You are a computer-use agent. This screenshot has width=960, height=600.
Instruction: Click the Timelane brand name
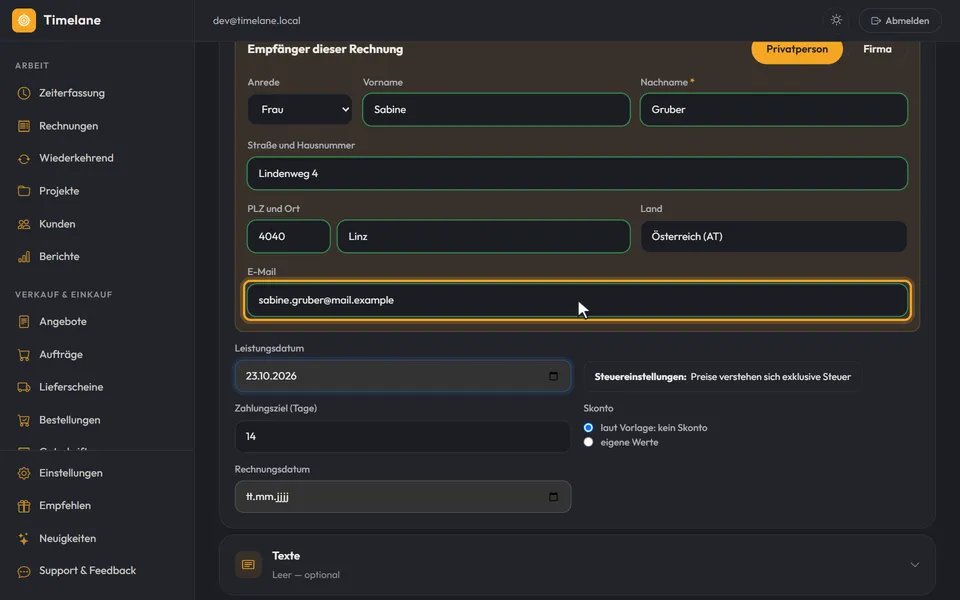72,20
